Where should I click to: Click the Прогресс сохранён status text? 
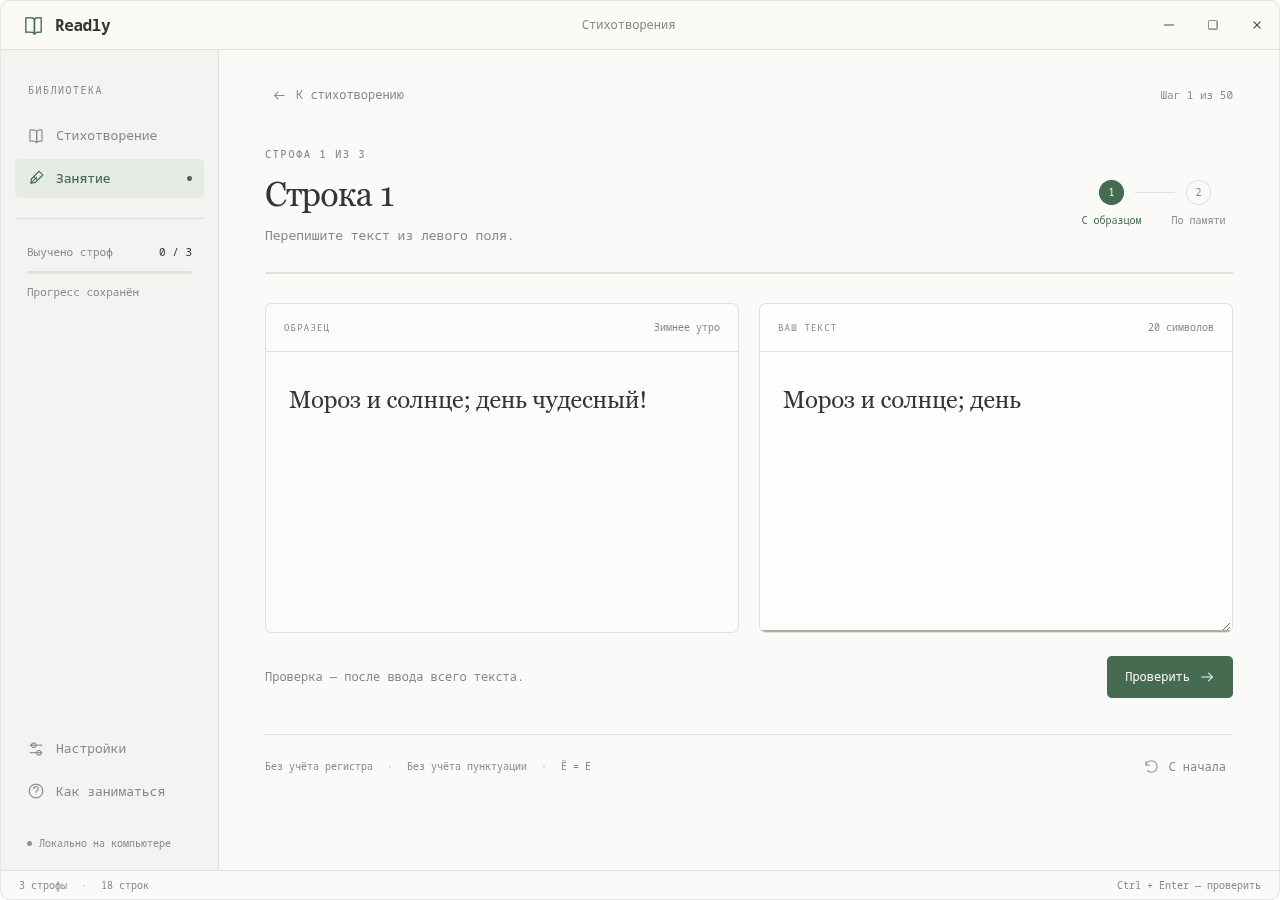[83, 293]
